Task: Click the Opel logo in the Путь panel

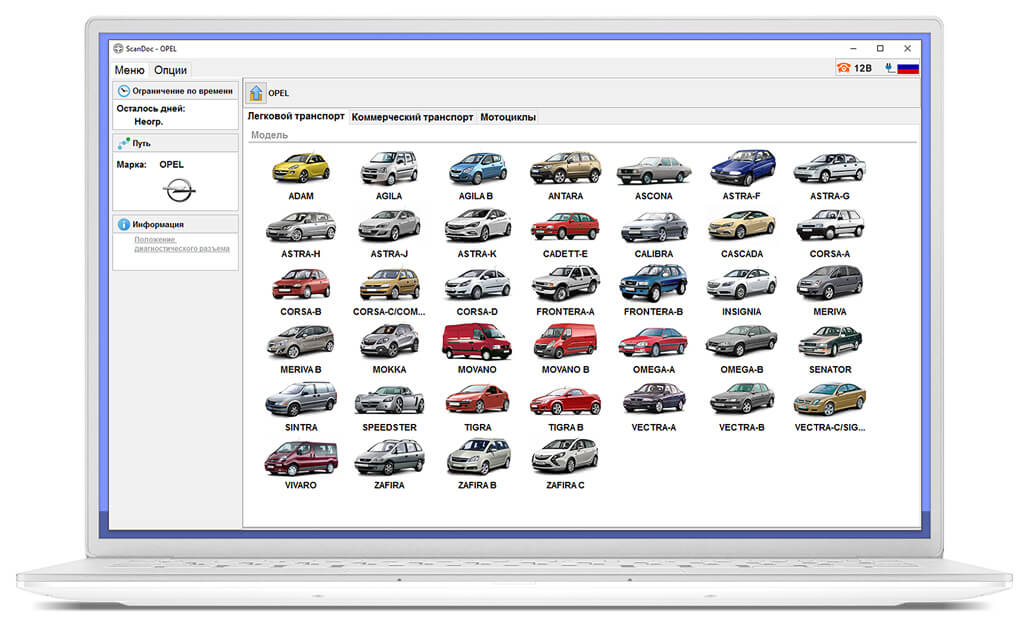Action: [x=178, y=191]
